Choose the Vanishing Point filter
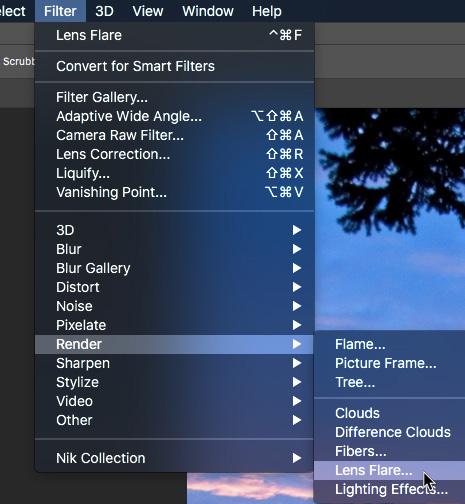 (174, 192)
